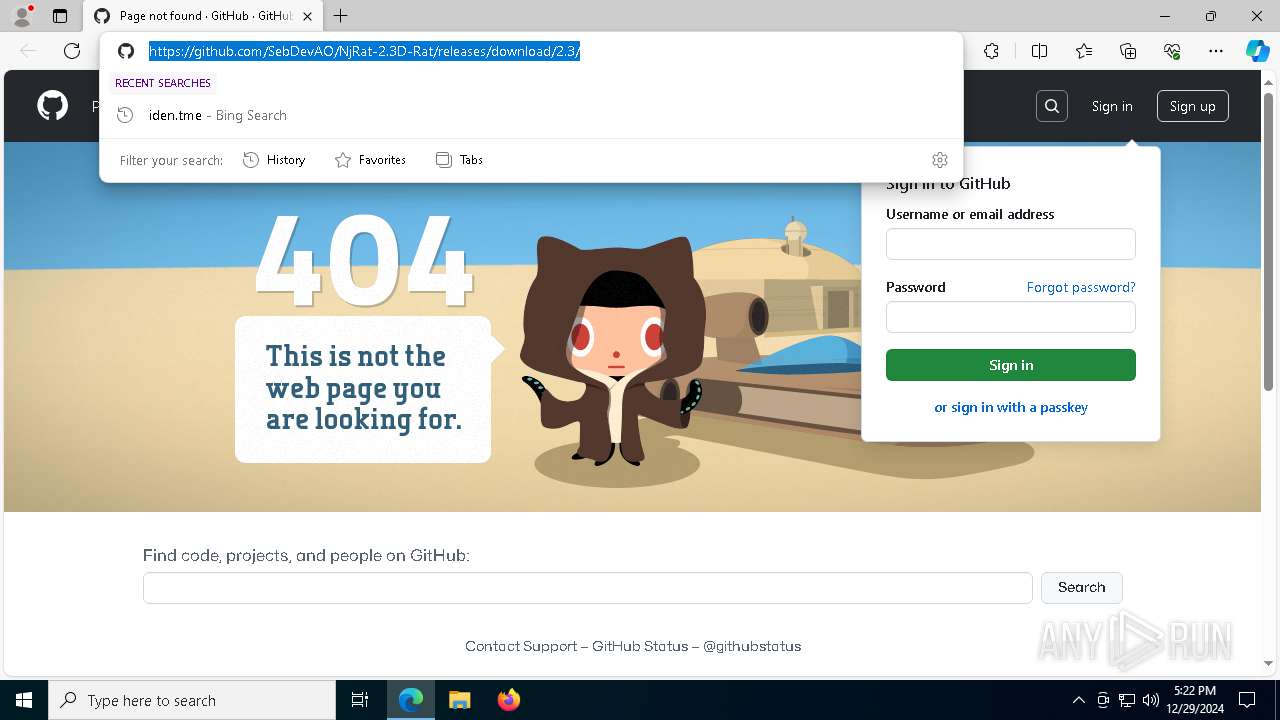This screenshot has height=720, width=1280.
Task: Open the @githubstatus link
Action: [x=752, y=646]
